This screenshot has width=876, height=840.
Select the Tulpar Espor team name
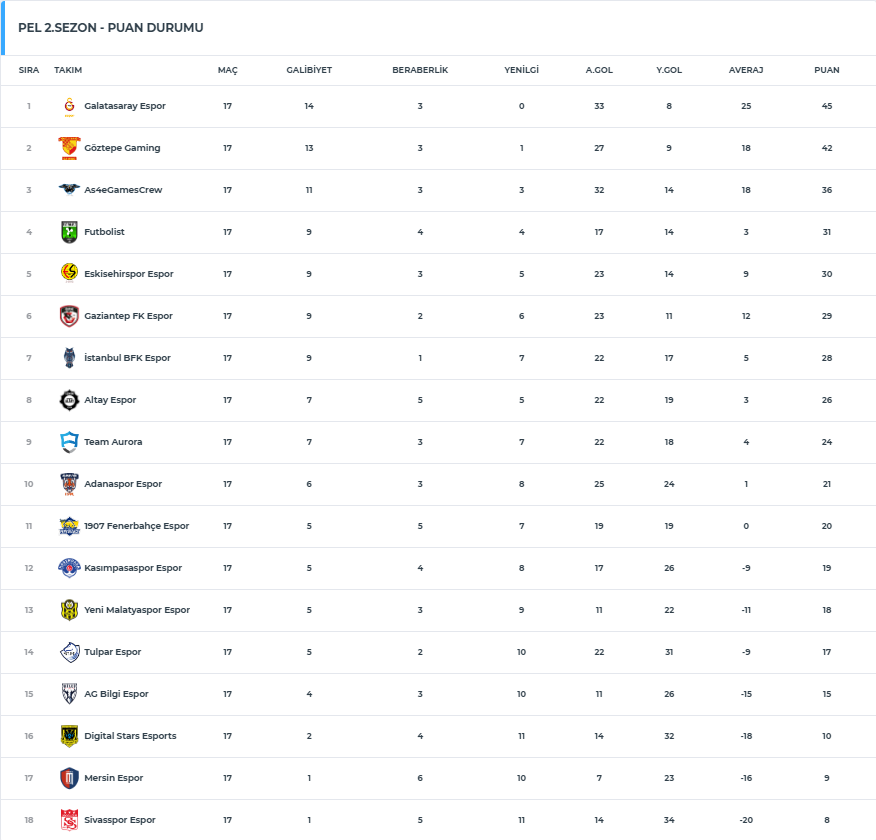click(113, 652)
